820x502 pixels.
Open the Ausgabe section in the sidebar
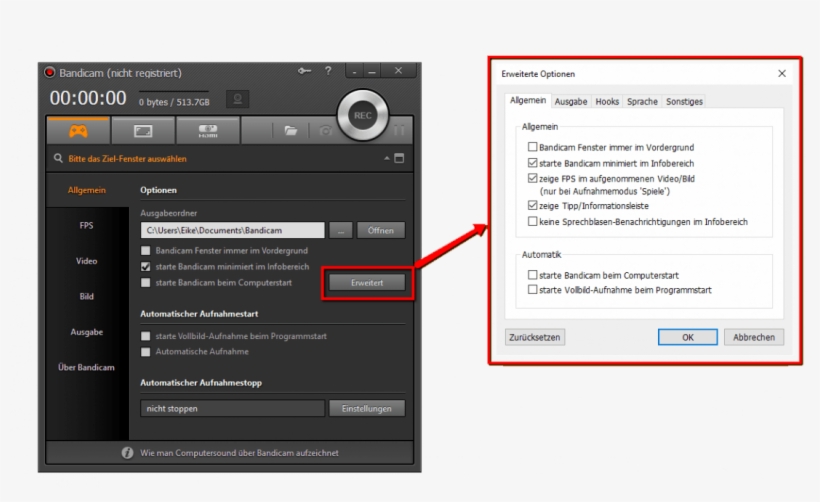coord(87,332)
